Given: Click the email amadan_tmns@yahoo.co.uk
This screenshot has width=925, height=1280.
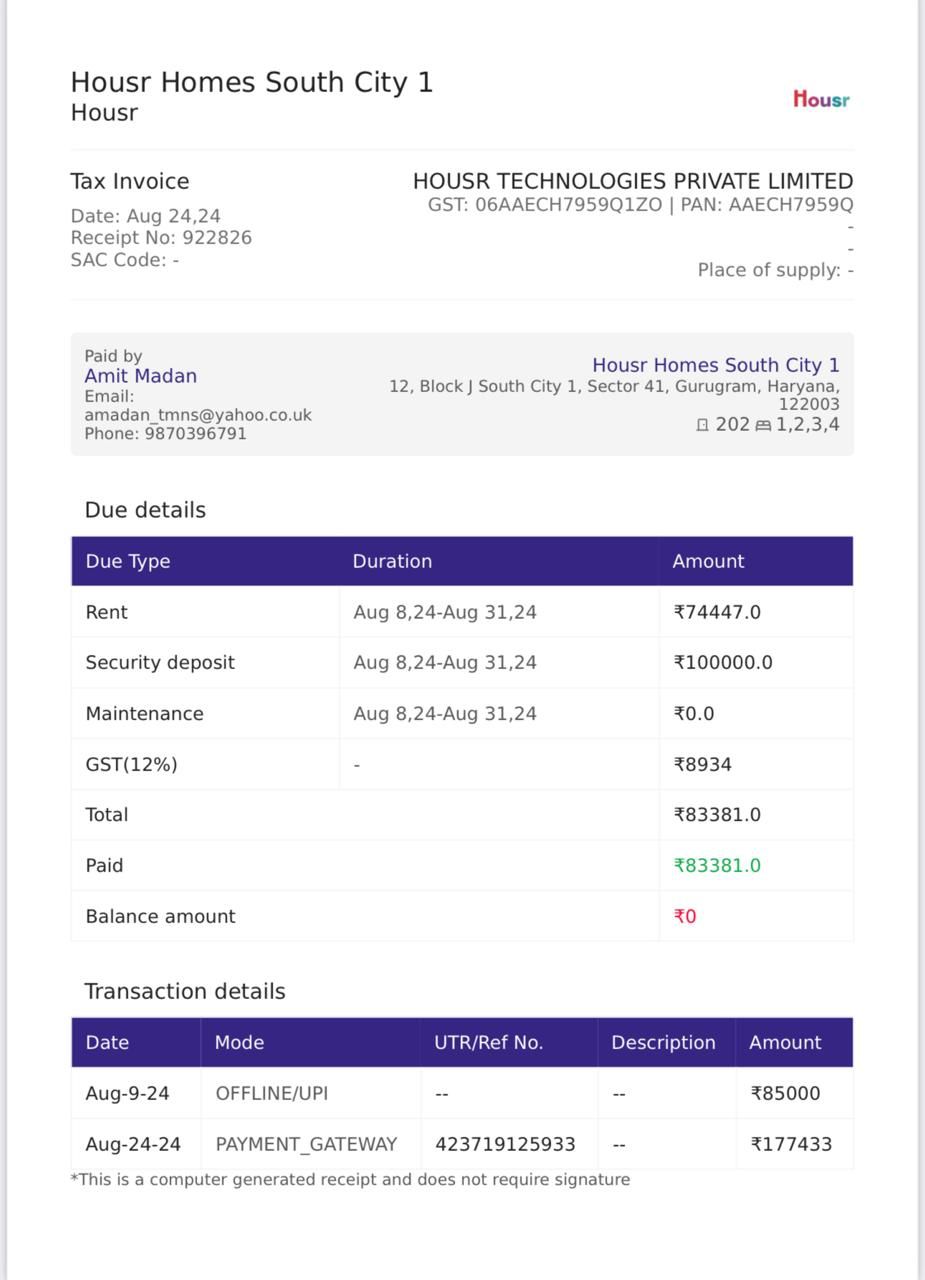Looking at the screenshot, I should pyautogui.click(x=198, y=415).
